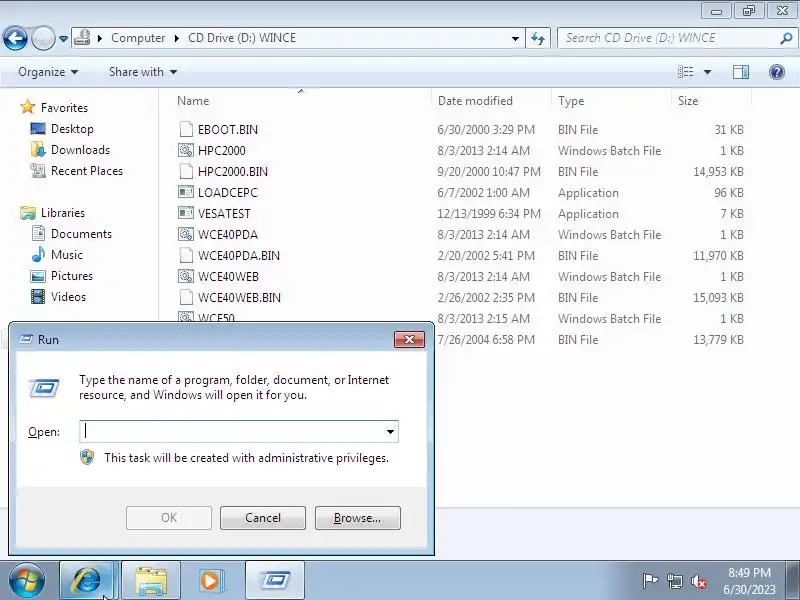Viewport: 800px width, 600px height.
Task: Go back with the Explorer back arrow
Action: point(15,38)
